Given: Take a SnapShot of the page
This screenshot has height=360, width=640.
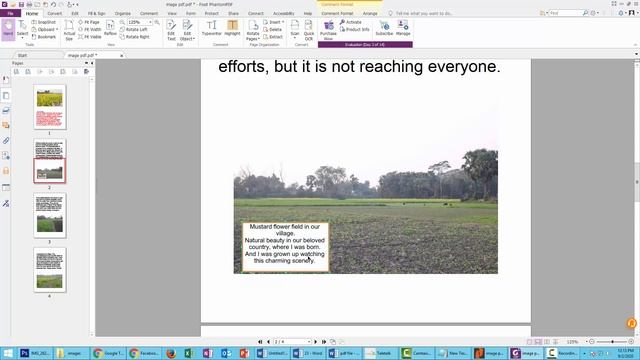Looking at the screenshot, I should 44,22.
